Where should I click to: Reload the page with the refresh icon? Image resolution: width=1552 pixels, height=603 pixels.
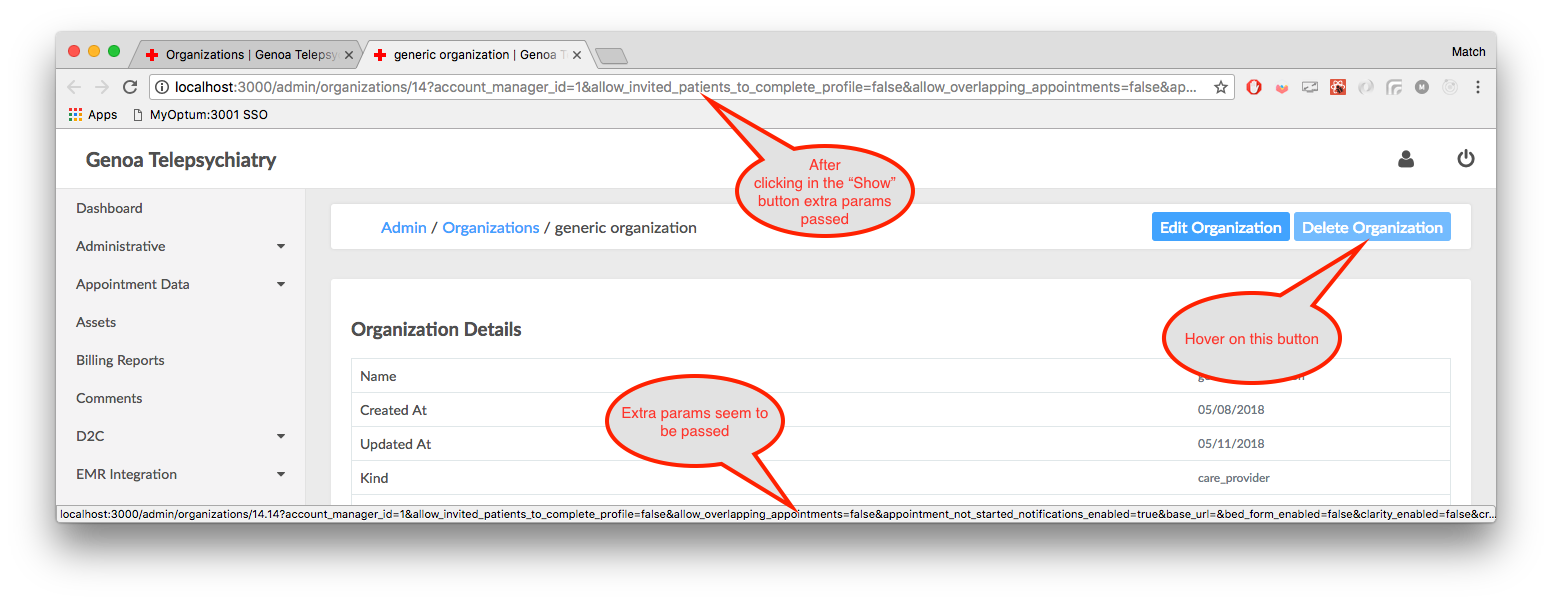[130, 87]
